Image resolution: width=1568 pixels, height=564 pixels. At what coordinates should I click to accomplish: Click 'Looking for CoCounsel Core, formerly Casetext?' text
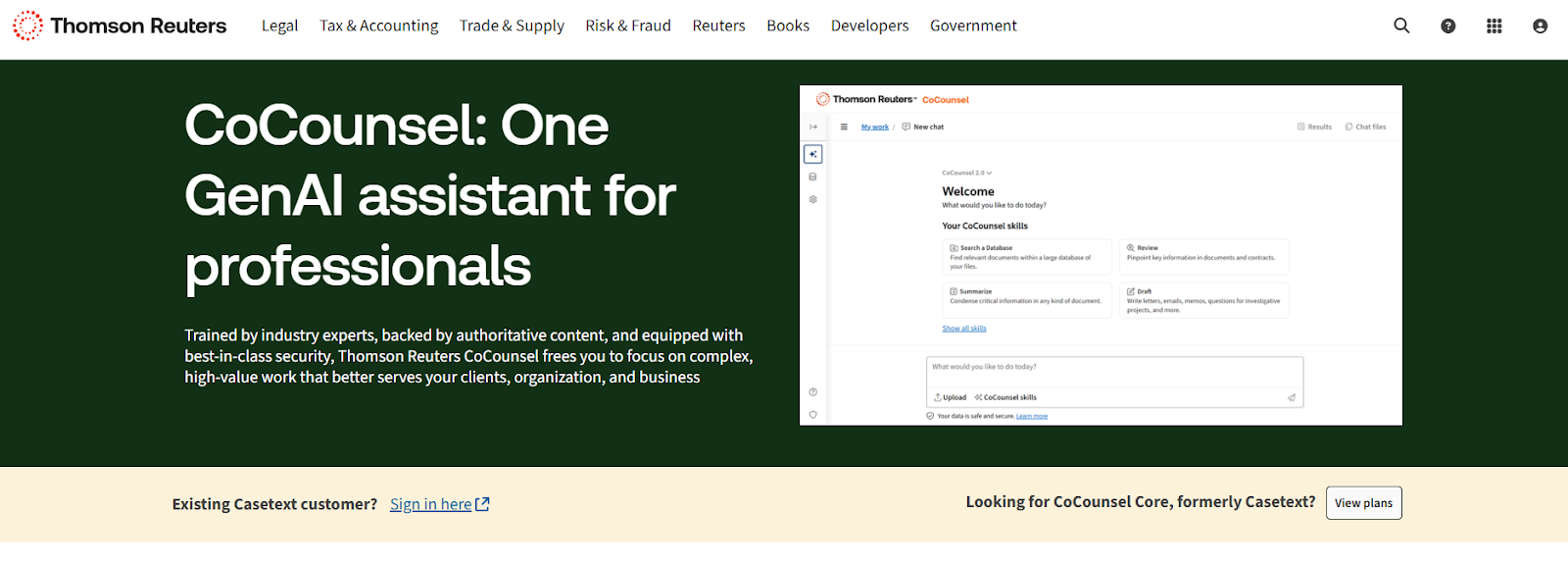click(x=1141, y=502)
